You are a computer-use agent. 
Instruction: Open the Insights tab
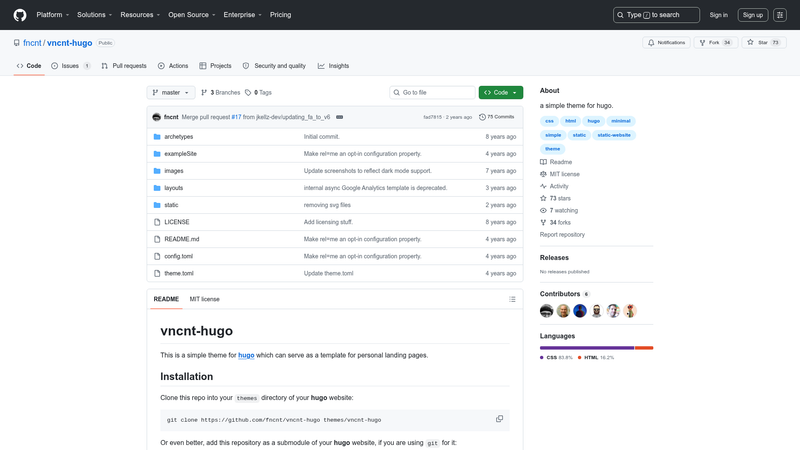coord(333,66)
